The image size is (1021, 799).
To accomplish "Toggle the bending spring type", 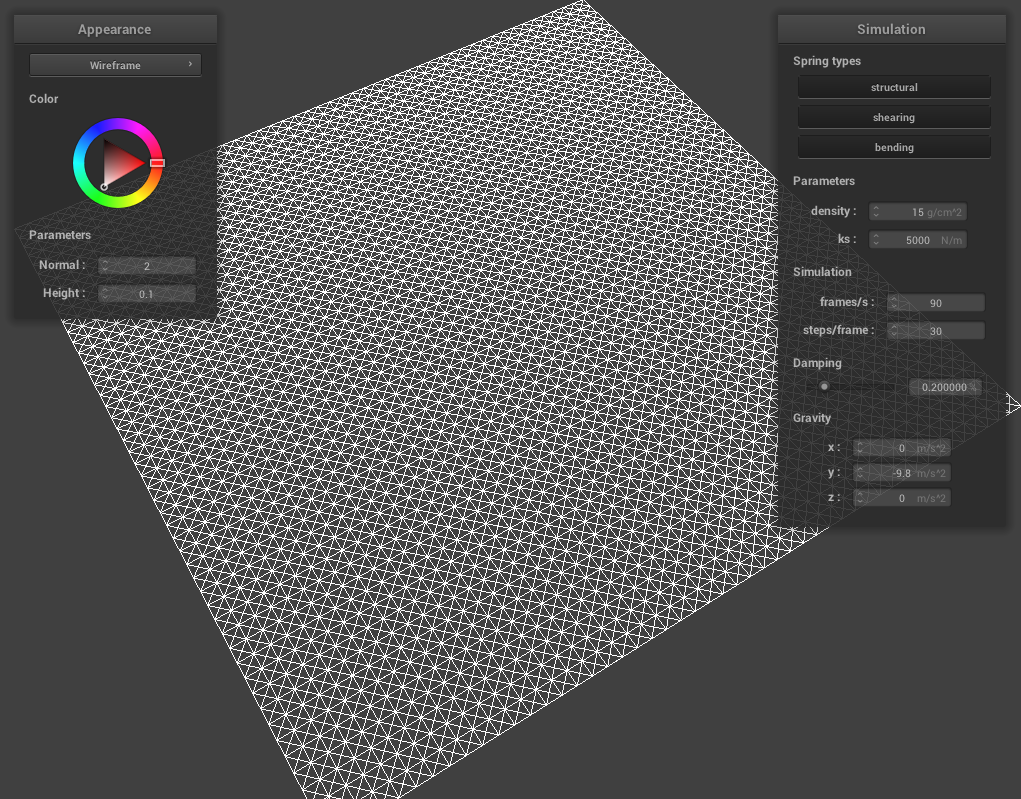I will 893,147.
